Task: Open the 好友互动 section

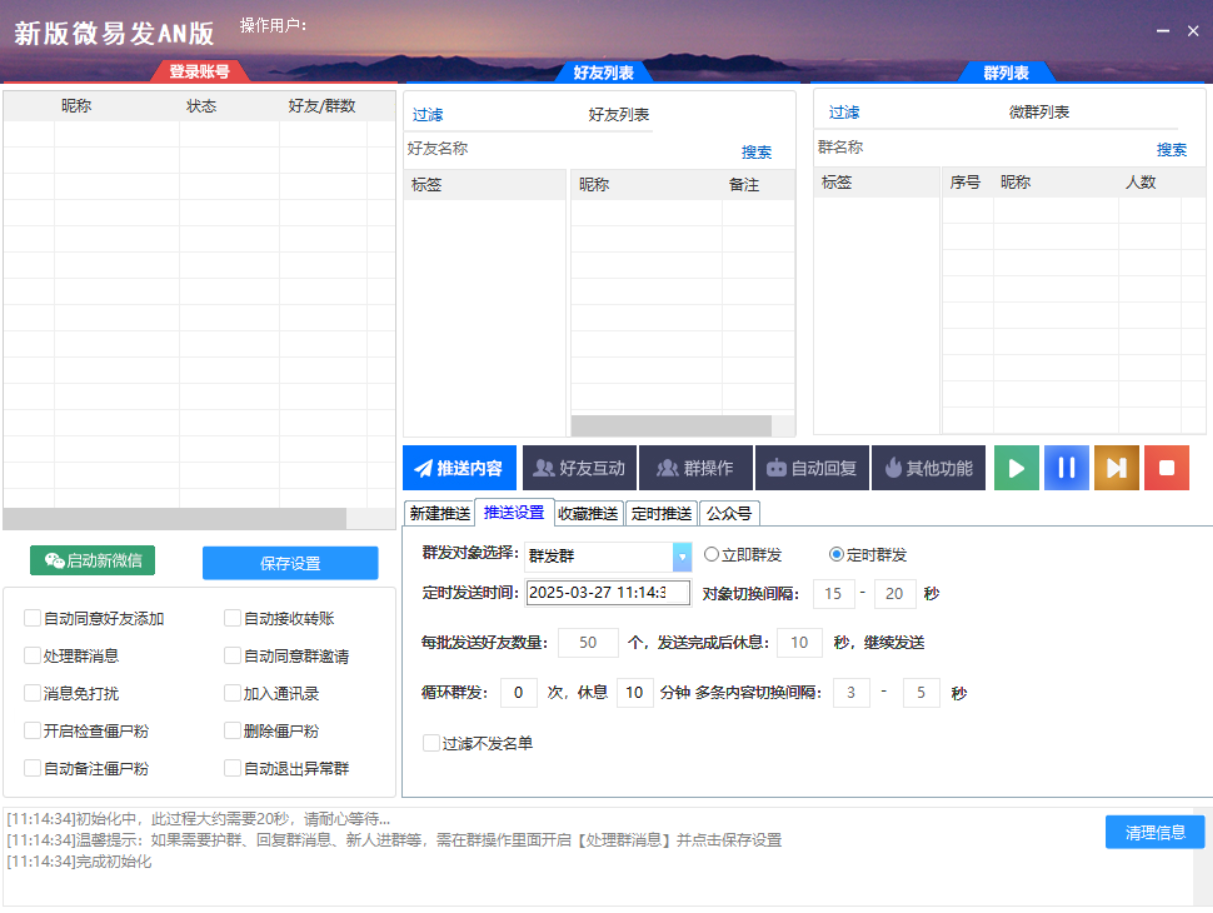Action: [579, 468]
